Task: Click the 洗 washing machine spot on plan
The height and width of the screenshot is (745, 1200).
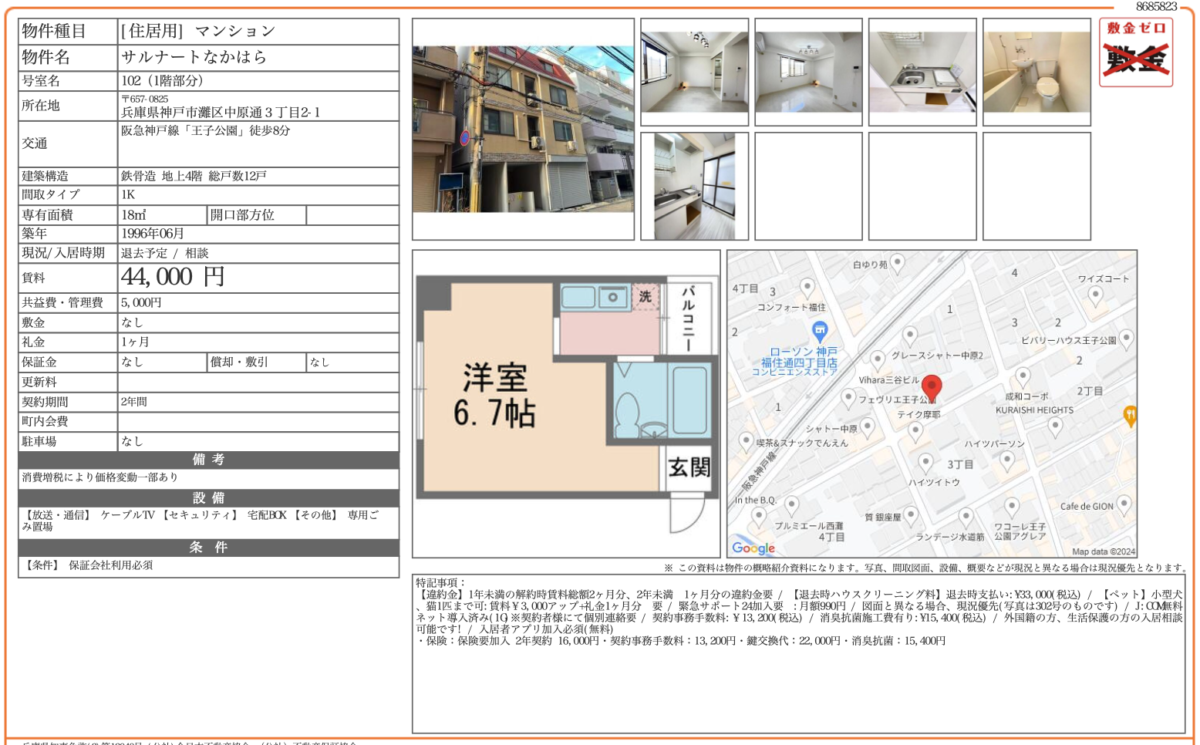Action: click(645, 297)
